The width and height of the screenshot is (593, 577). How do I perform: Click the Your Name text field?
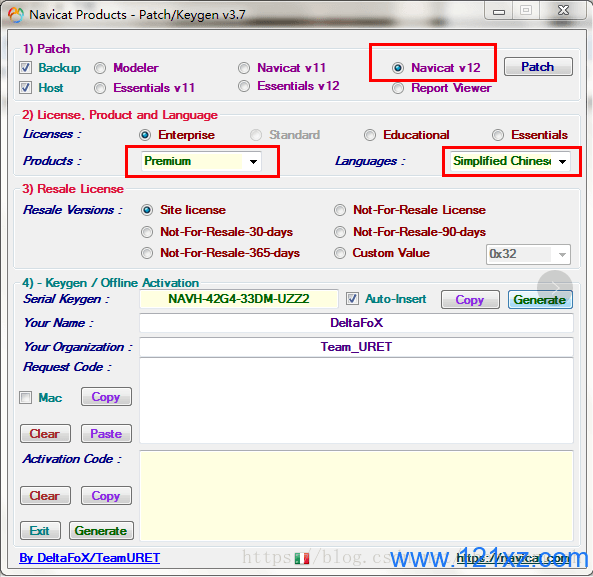click(356, 323)
